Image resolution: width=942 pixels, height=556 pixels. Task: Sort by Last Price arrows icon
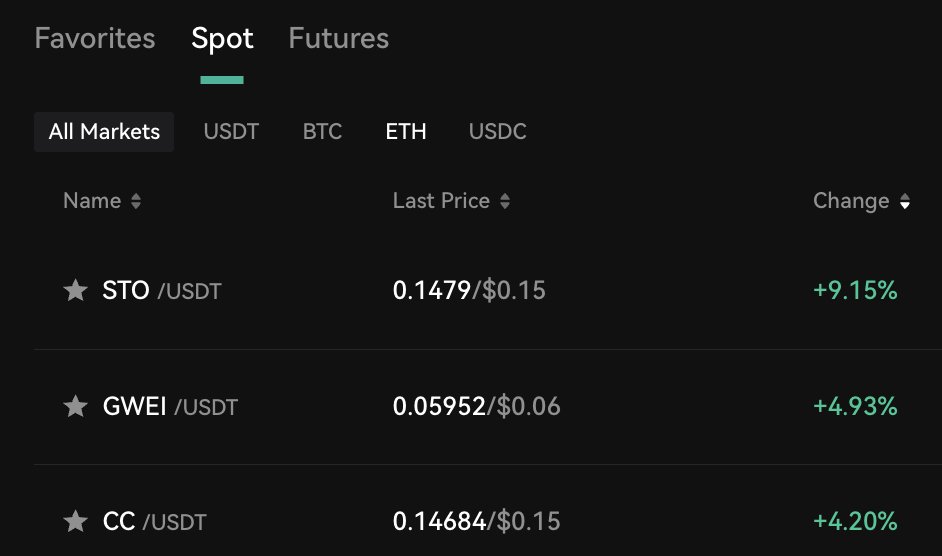pos(505,201)
